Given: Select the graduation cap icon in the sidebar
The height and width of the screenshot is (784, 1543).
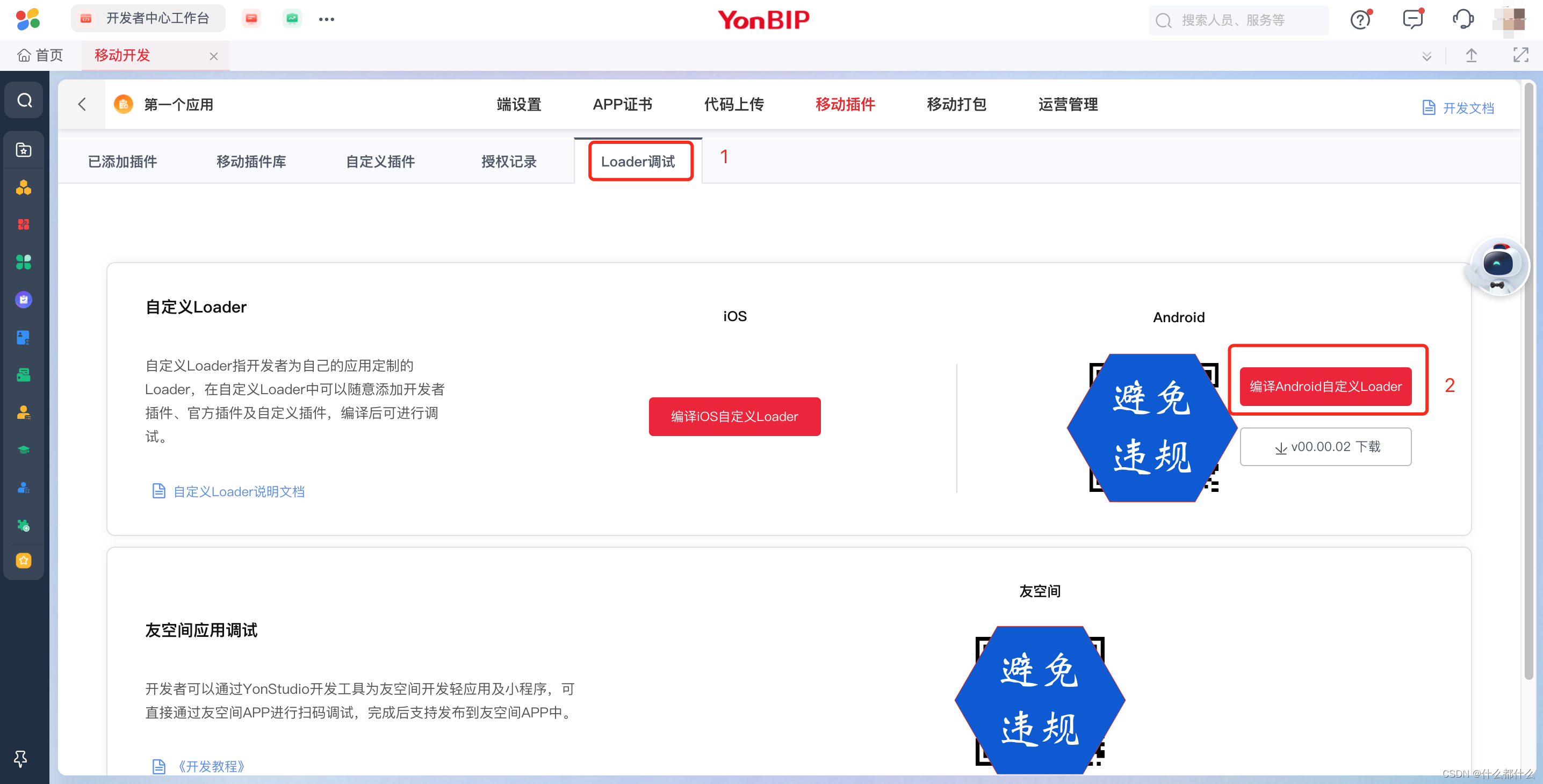Looking at the screenshot, I should 23,449.
